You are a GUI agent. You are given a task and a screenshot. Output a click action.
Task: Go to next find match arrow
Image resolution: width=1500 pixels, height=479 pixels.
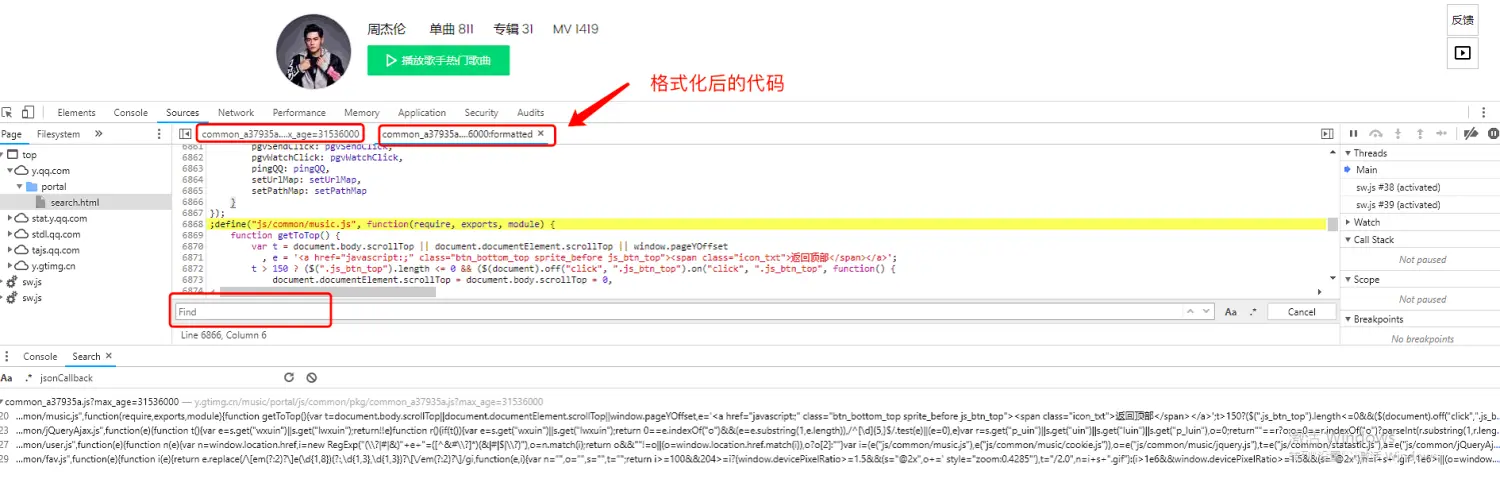1206,312
